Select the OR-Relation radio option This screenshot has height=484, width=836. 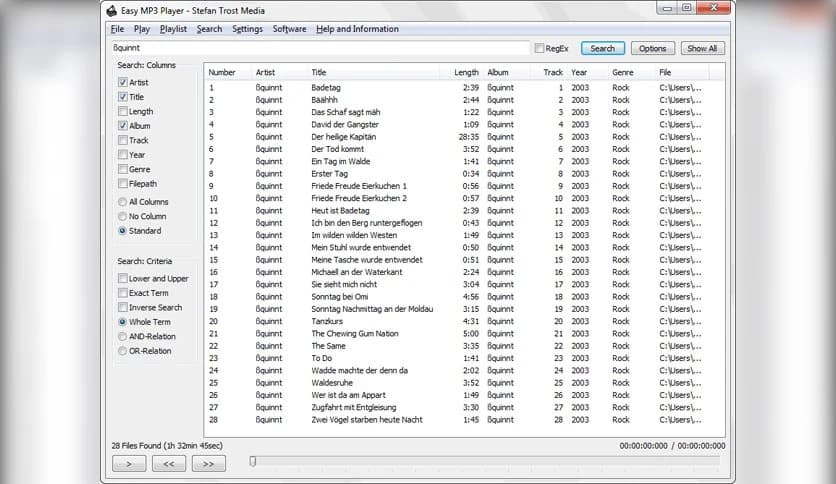point(123,351)
